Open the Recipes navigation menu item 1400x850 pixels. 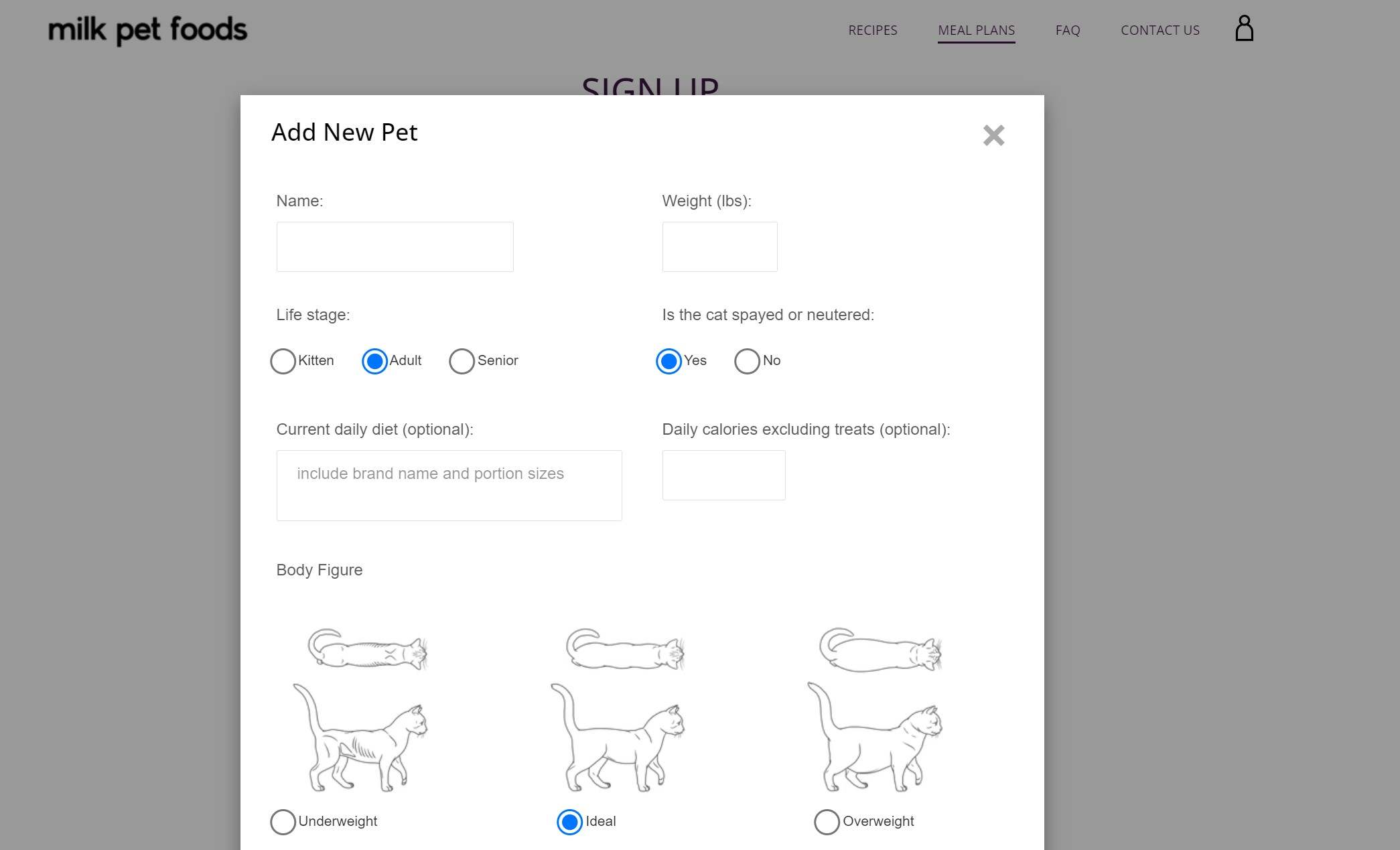(x=872, y=30)
